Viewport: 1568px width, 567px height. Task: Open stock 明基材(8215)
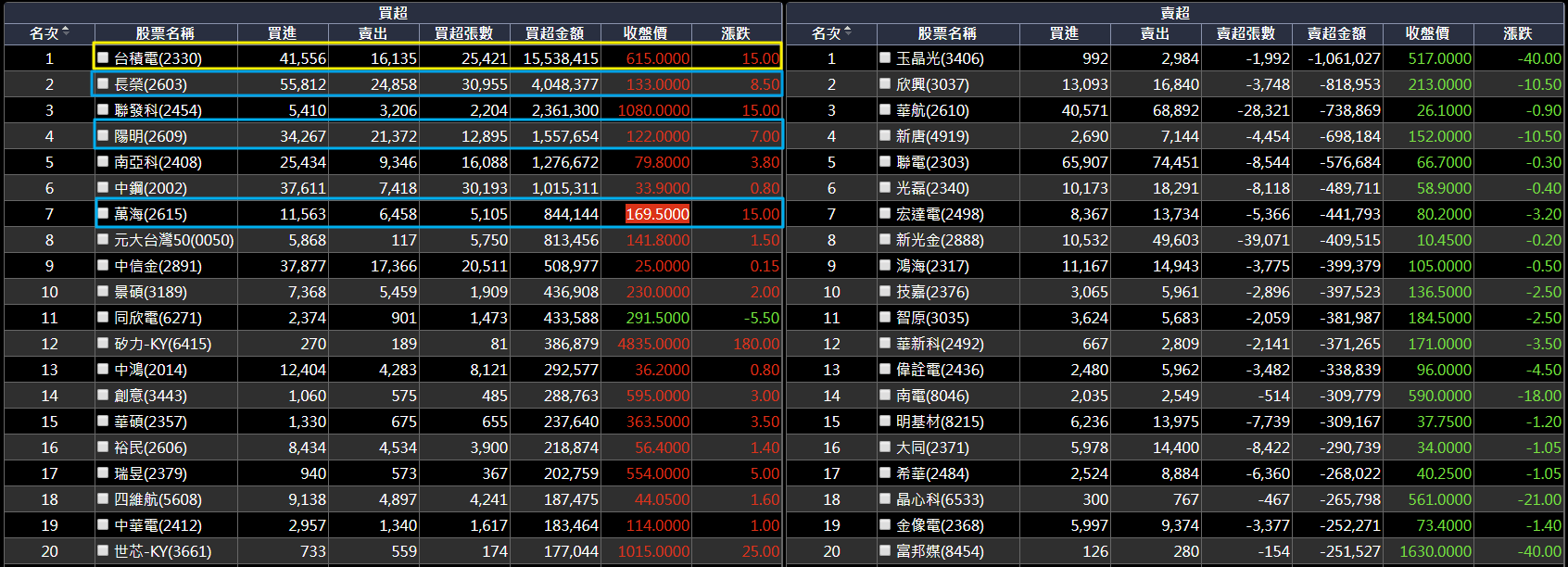click(x=940, y=421)
